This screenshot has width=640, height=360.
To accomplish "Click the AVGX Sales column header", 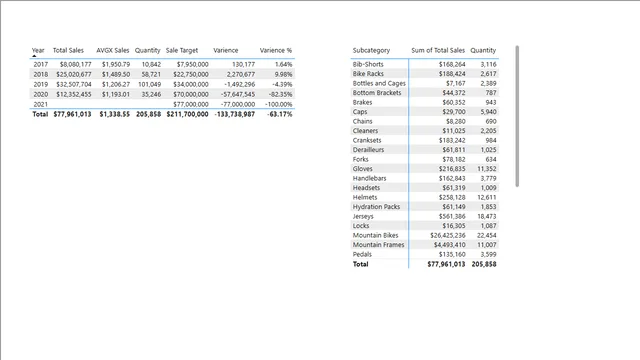I will 113,50.
